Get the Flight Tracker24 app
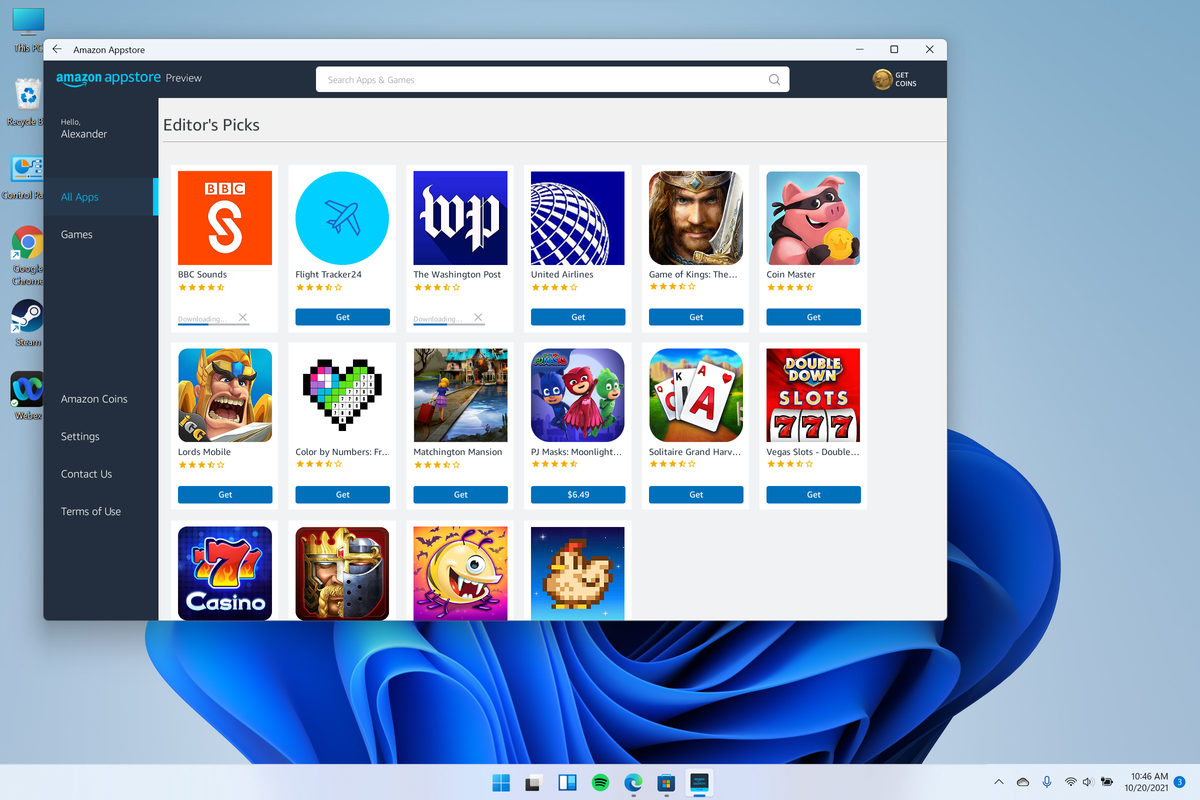 342,316
